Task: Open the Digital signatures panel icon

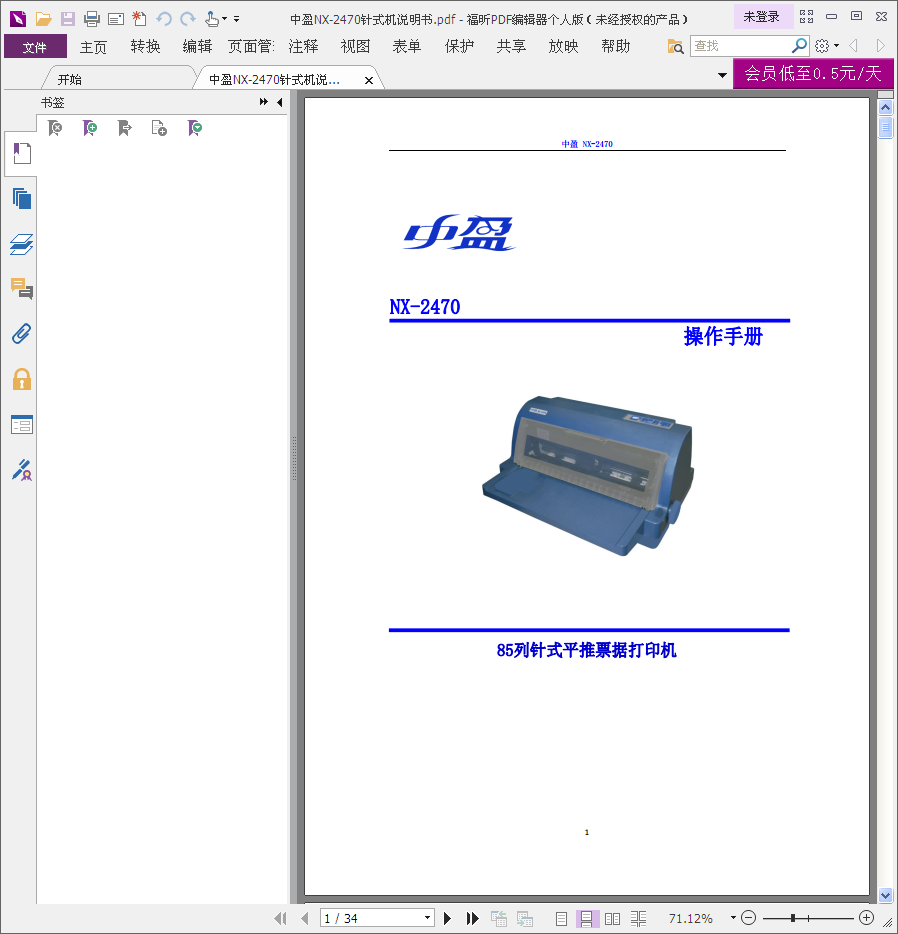Action: point(21,470)
